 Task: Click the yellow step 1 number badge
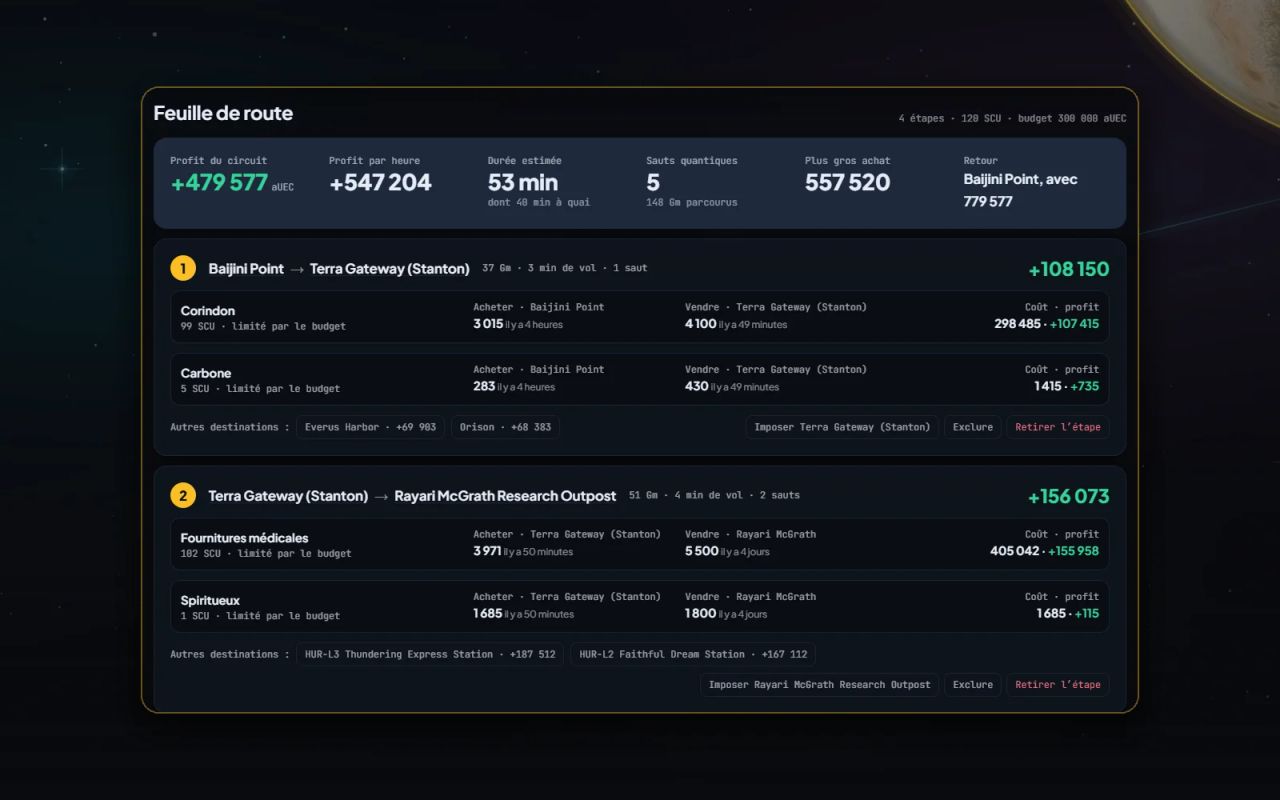point(183,268)
